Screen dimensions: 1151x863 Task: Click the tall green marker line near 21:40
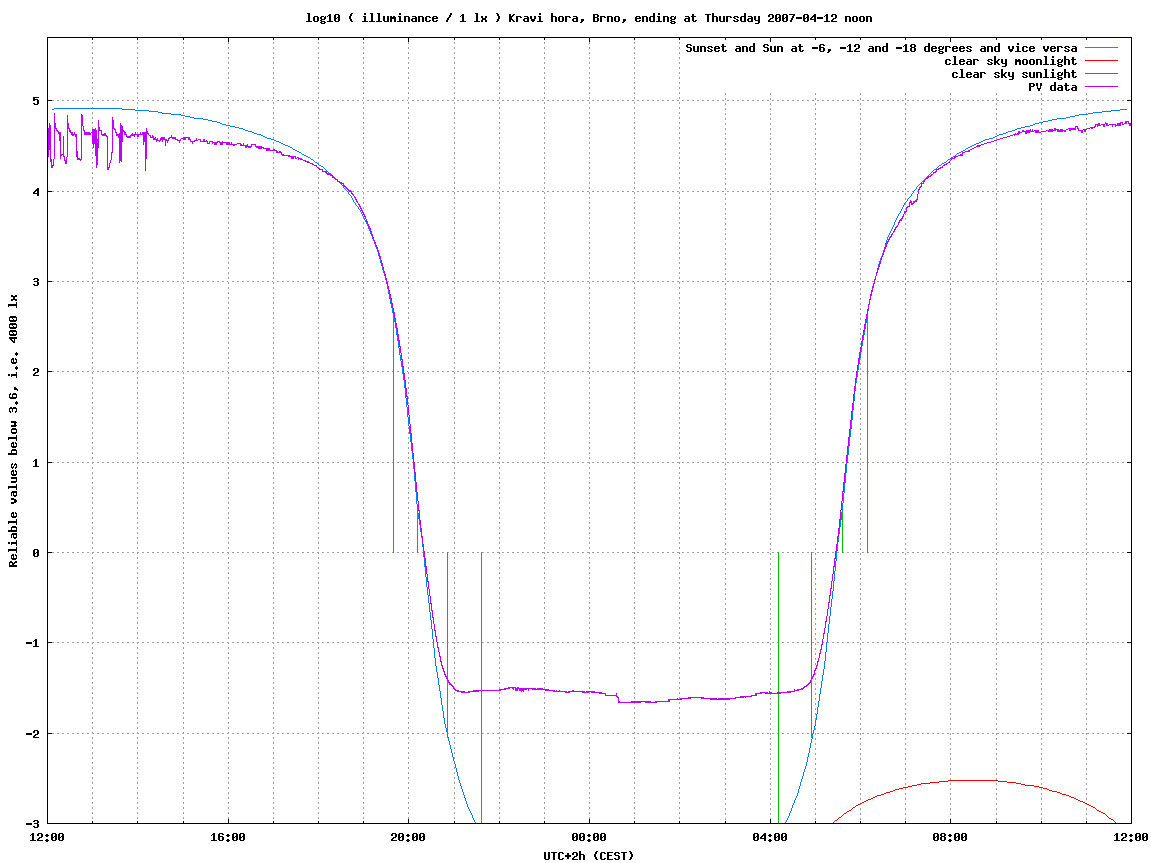tap(482, 688)
